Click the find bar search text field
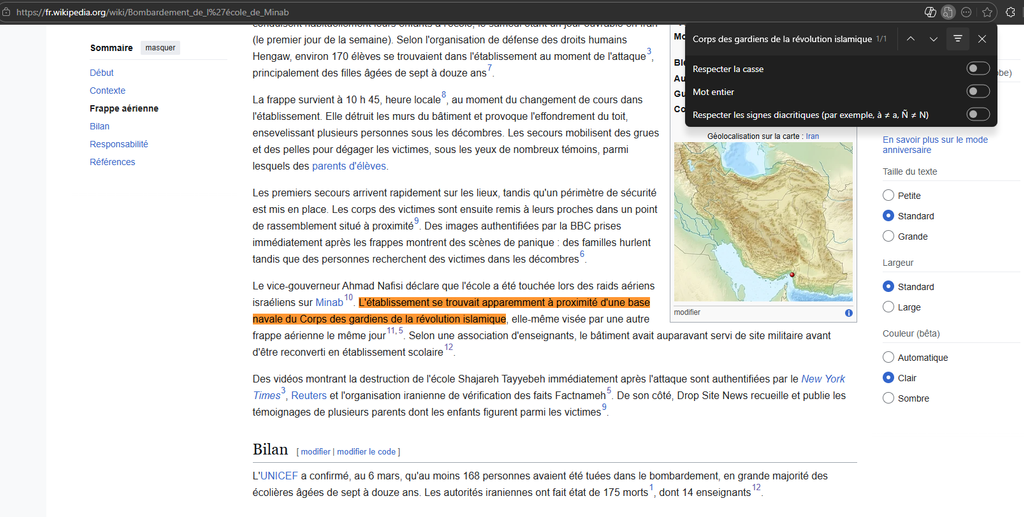Image resolution: width=1024 pixels, height=517 pixels. click(782, 39)
